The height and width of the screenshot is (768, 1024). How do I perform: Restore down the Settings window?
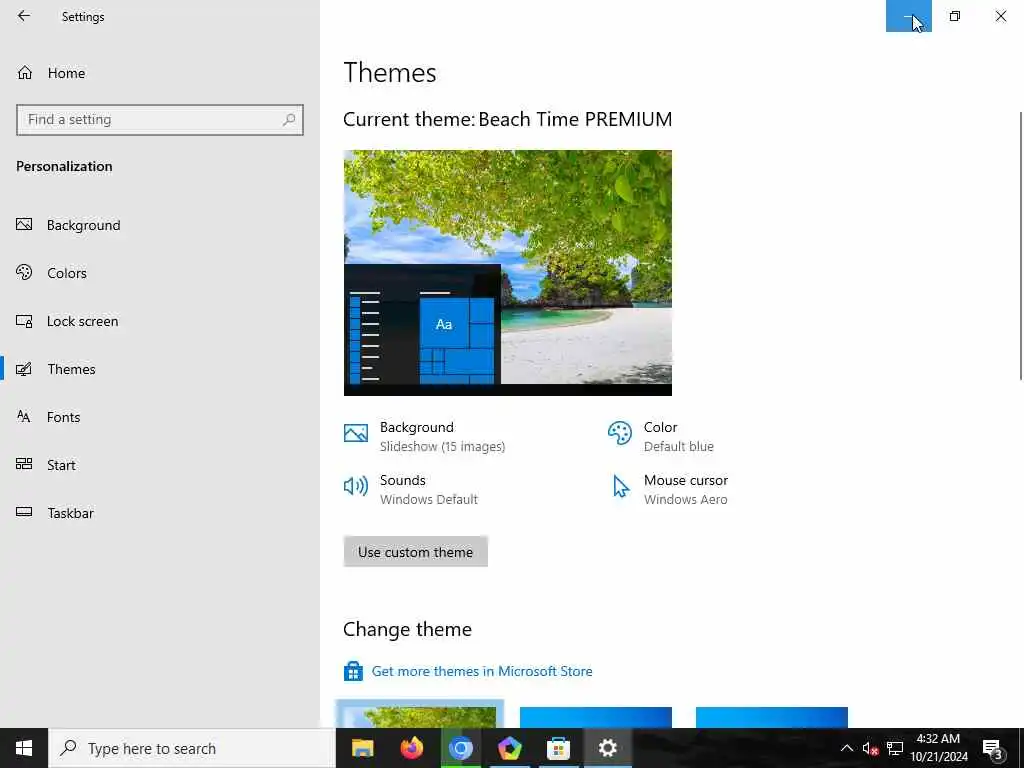(955, 16)
